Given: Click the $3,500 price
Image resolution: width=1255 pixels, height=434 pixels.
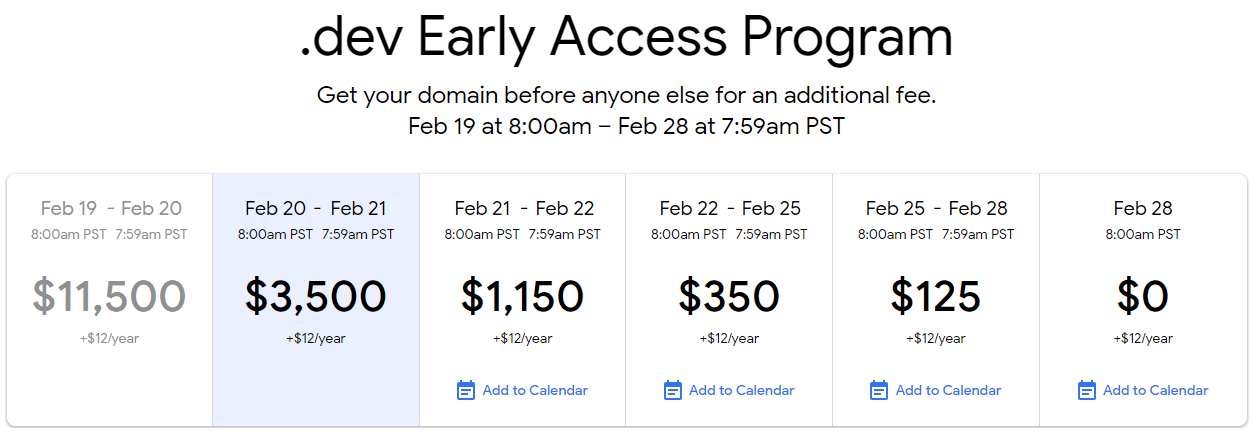Looking at the screenshot, I should 316,296.
